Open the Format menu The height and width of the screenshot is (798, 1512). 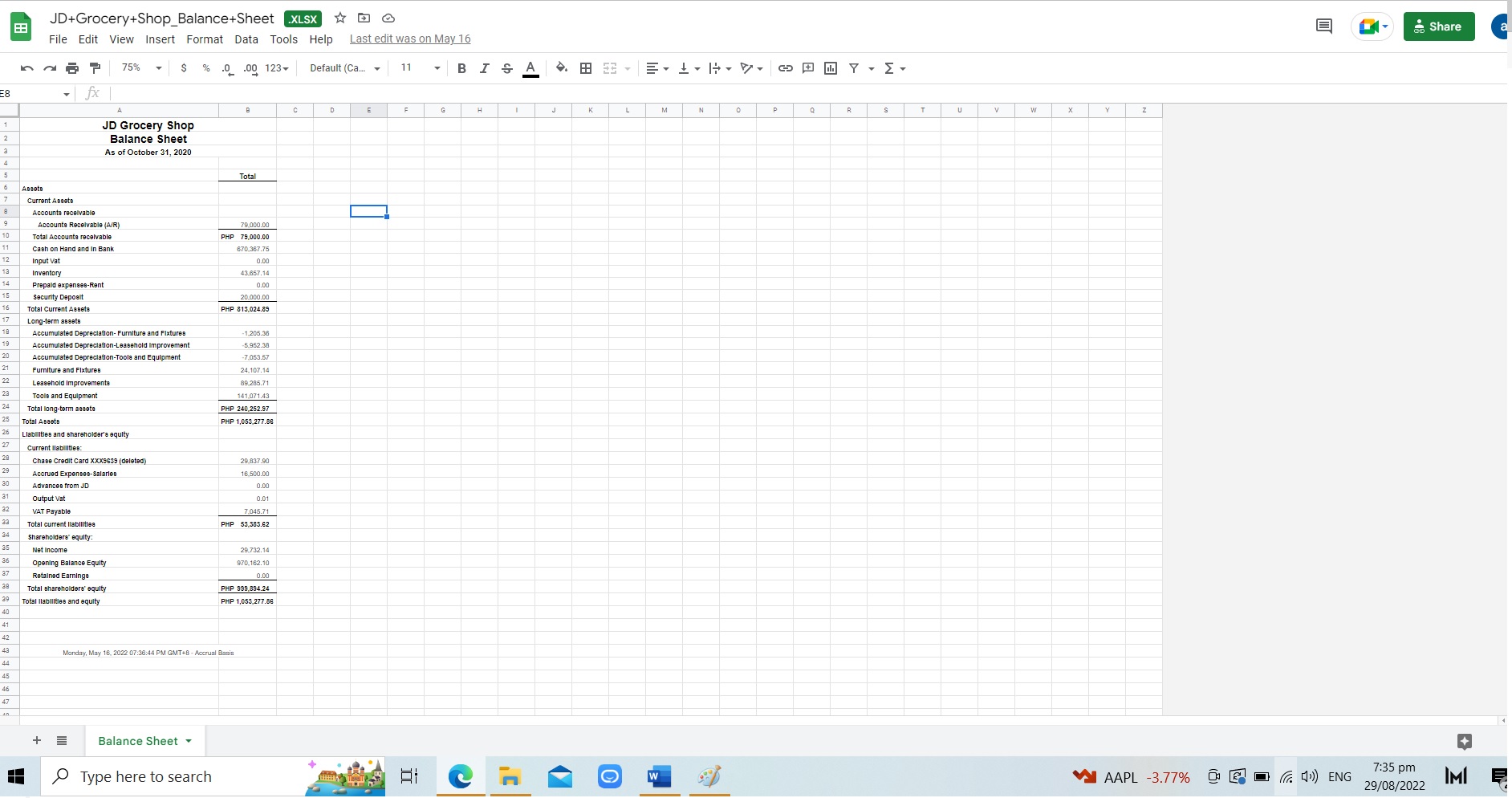tap(205, 39)
